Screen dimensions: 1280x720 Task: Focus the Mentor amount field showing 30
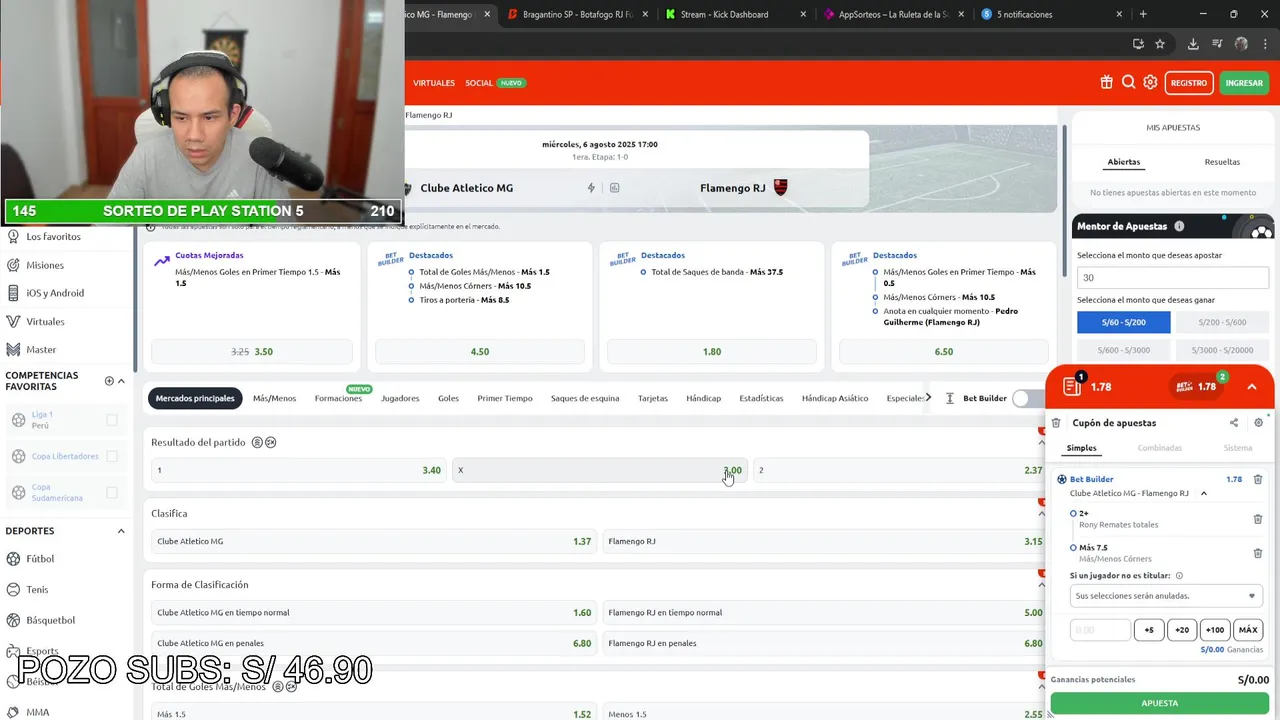[1172, 278]
